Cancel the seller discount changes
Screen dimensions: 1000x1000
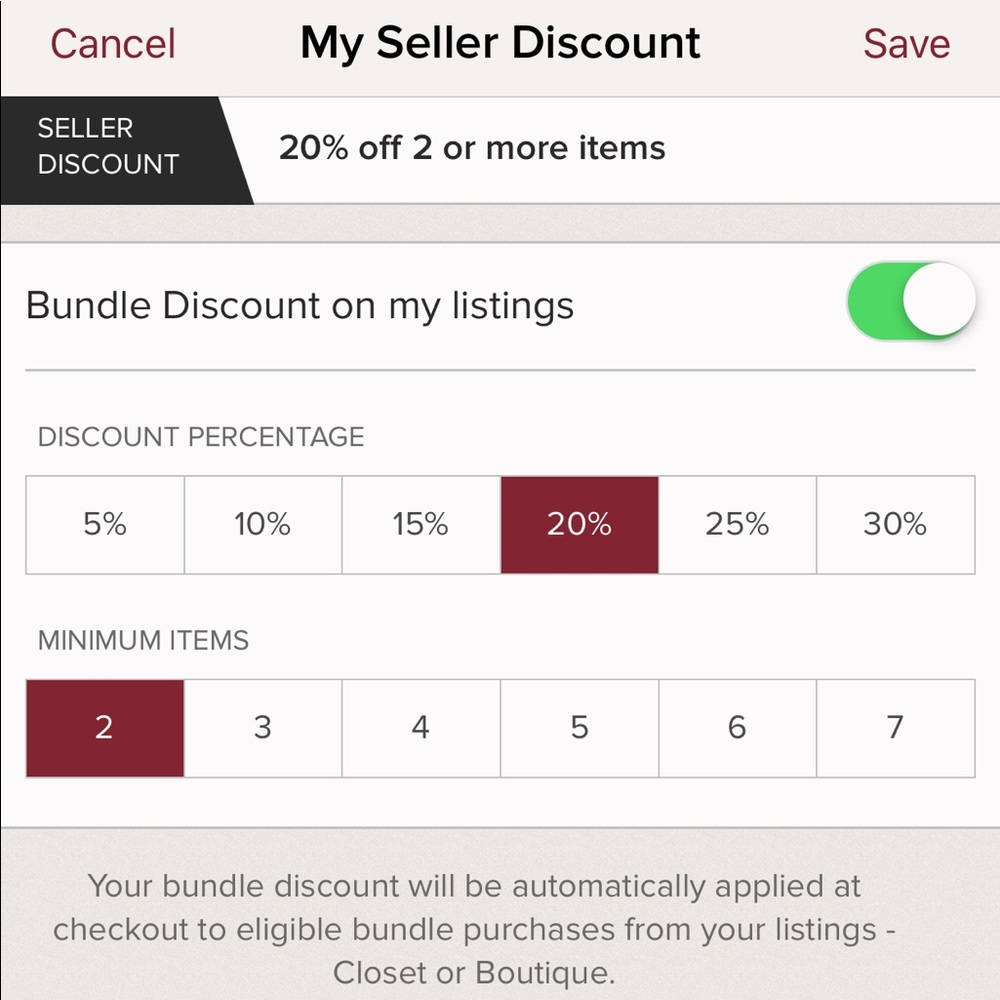112,42
